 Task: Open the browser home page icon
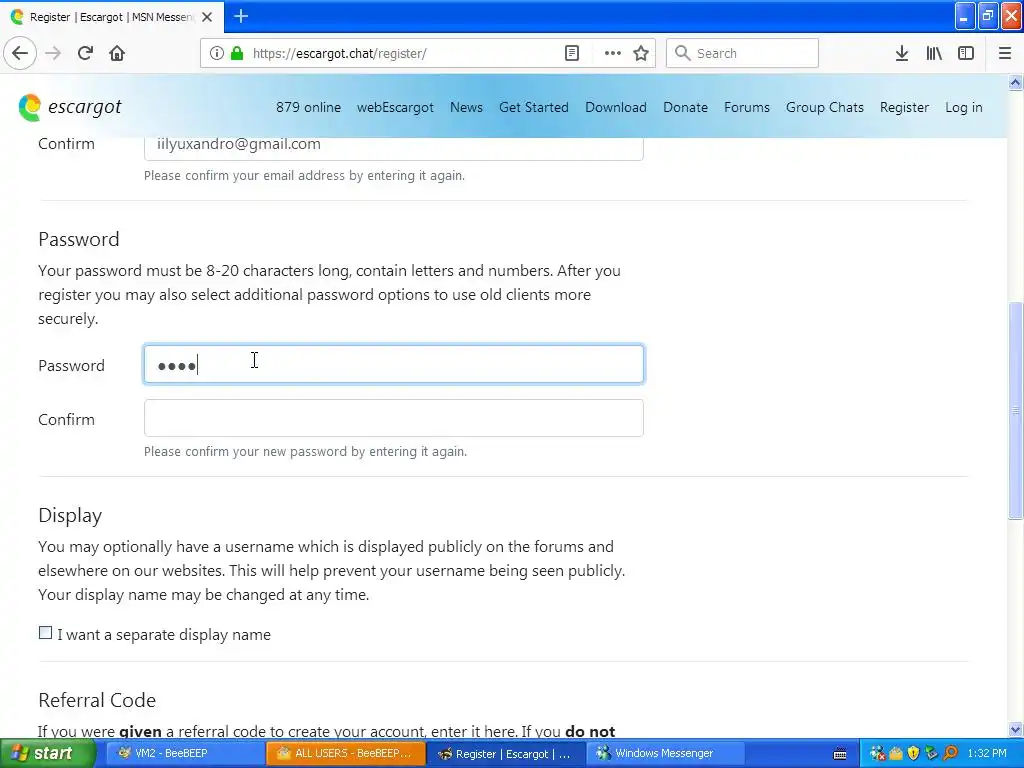(x=117, y=53)
